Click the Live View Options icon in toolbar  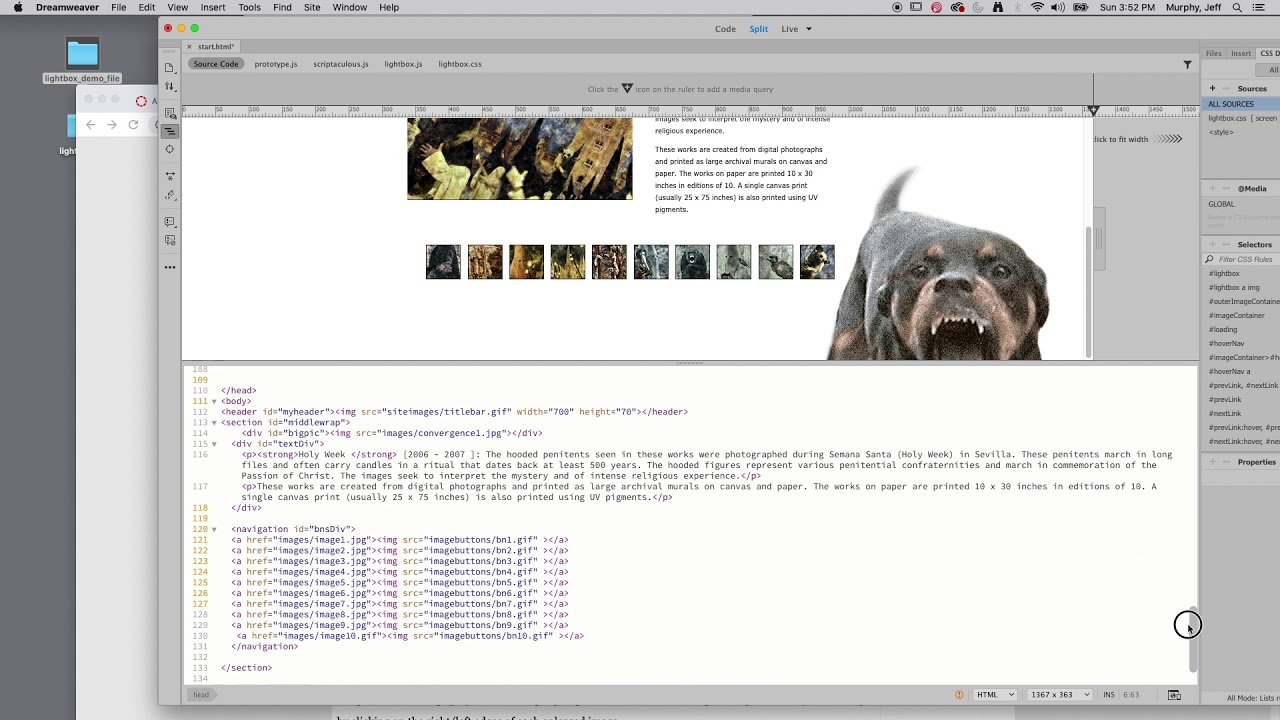[x=170, y=112]
